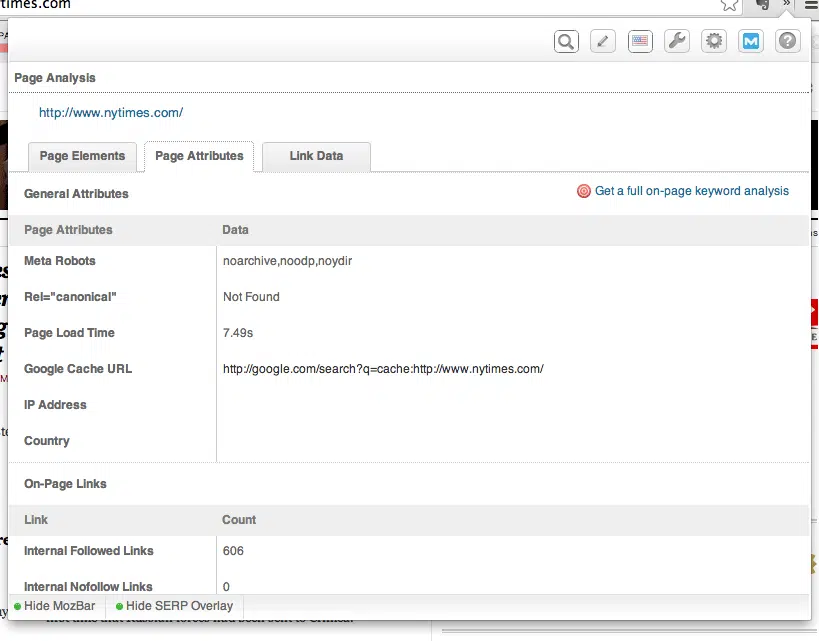Click the red target keyword analysis icon

pyautogui.click(x=584, y=191)
